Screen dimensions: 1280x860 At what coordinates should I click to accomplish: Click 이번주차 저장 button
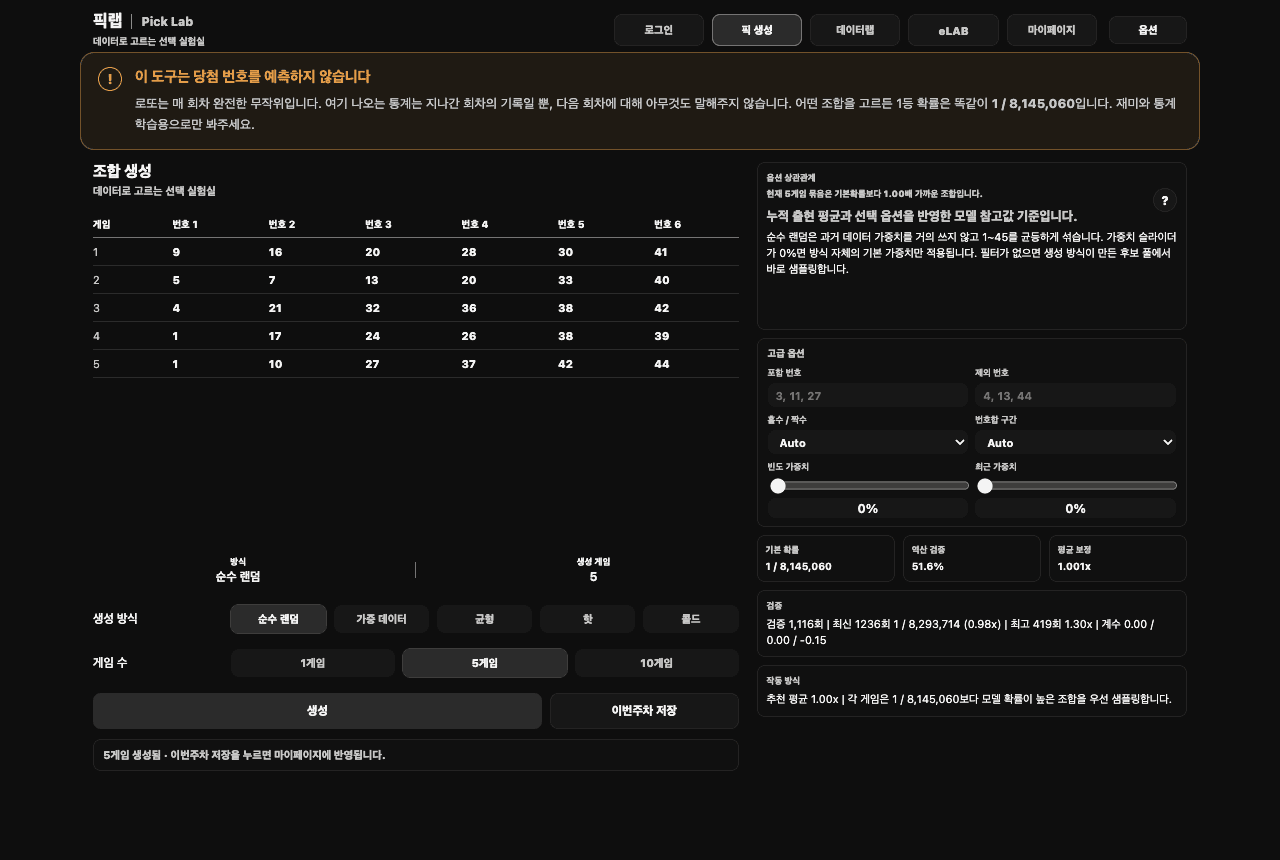[x=644, y=711]
